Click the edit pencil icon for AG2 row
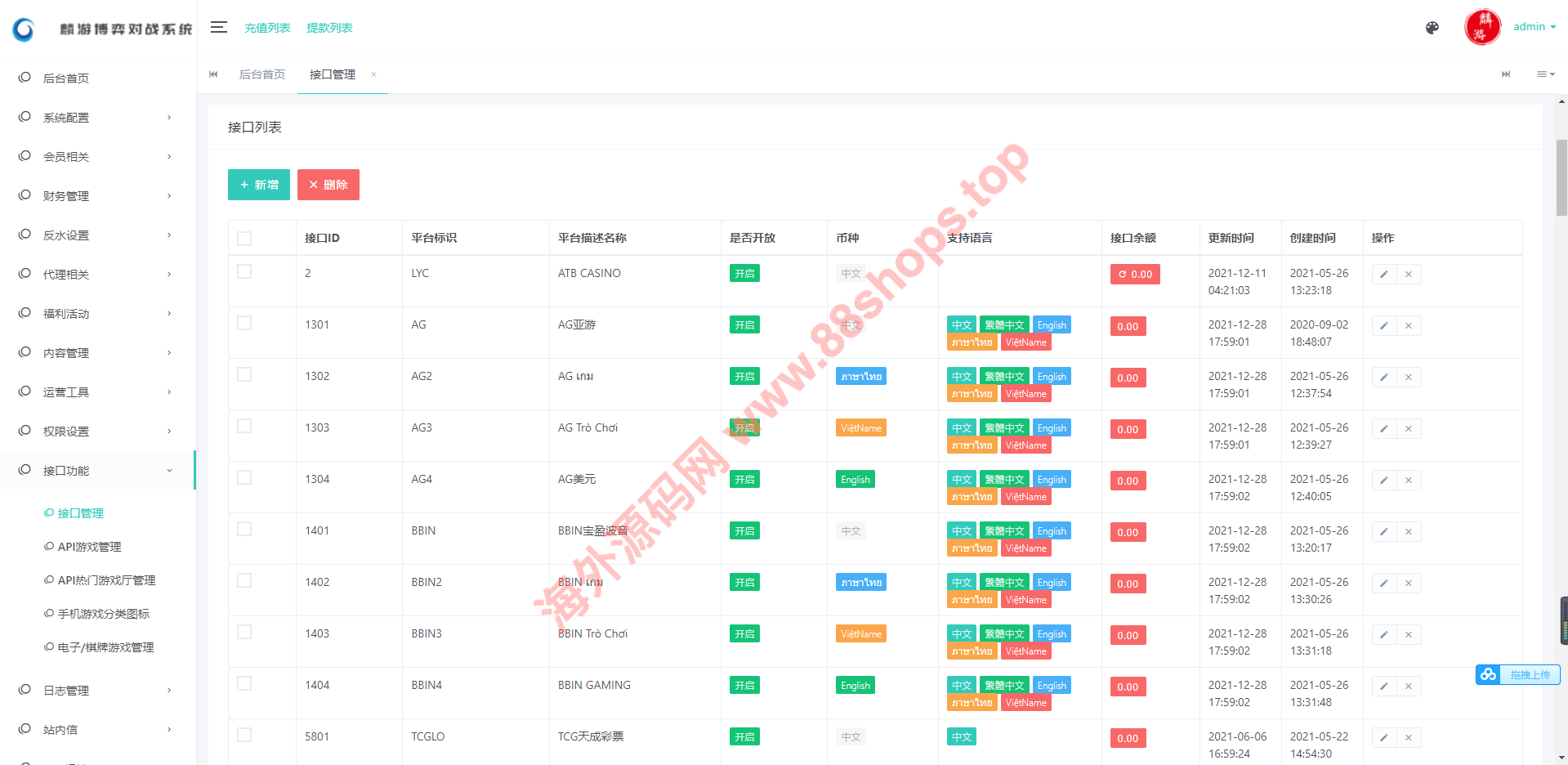Viewport: 1568px width, 765px height. click(1383, 378)
